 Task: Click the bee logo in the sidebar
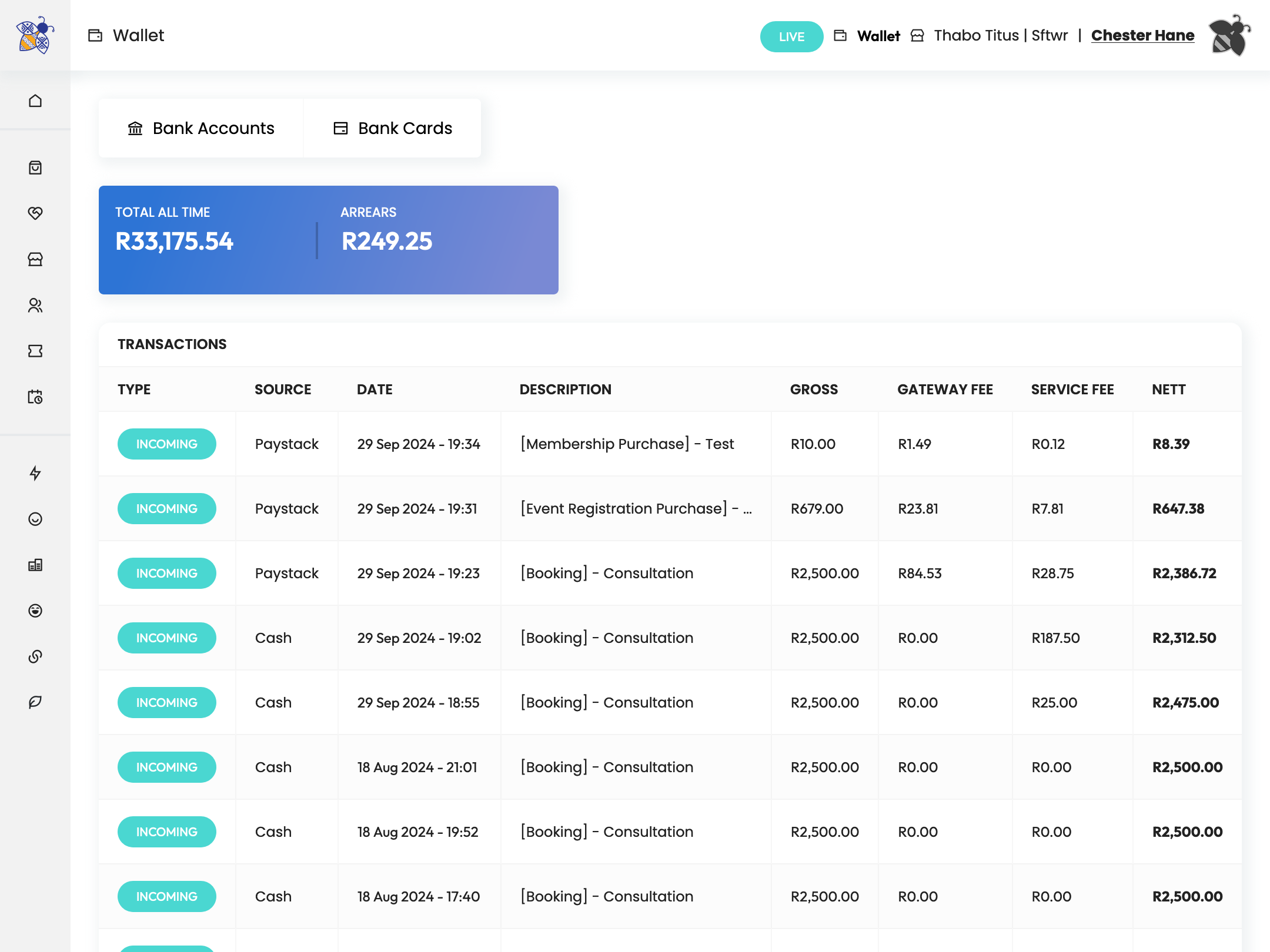(x=35, y=35)
